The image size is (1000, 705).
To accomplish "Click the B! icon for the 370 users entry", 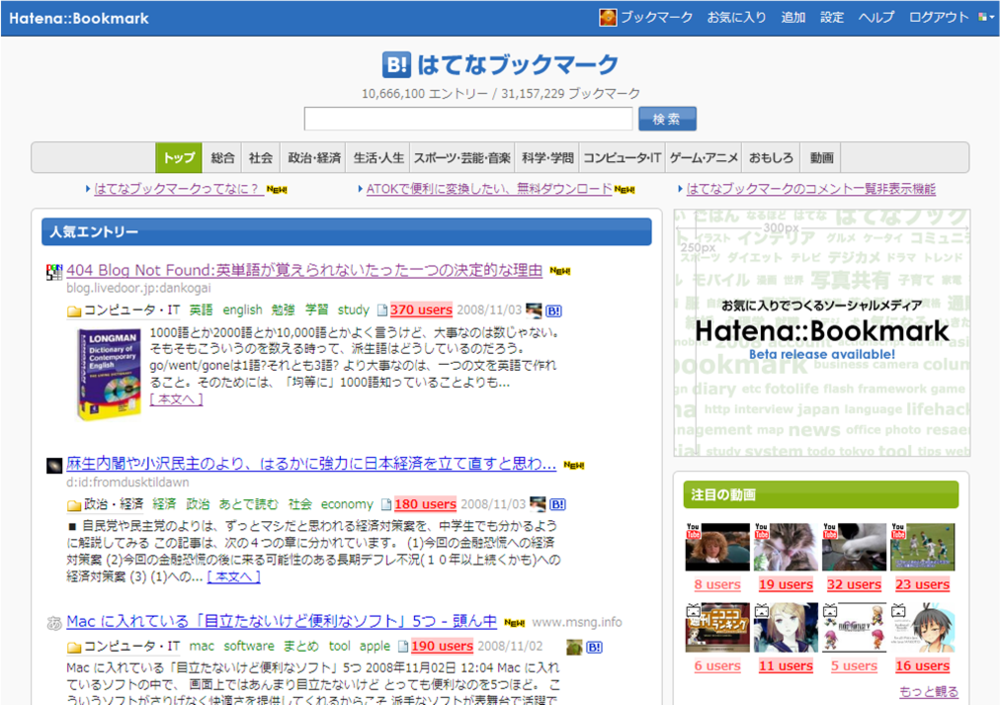I will [x=554, y=311].
